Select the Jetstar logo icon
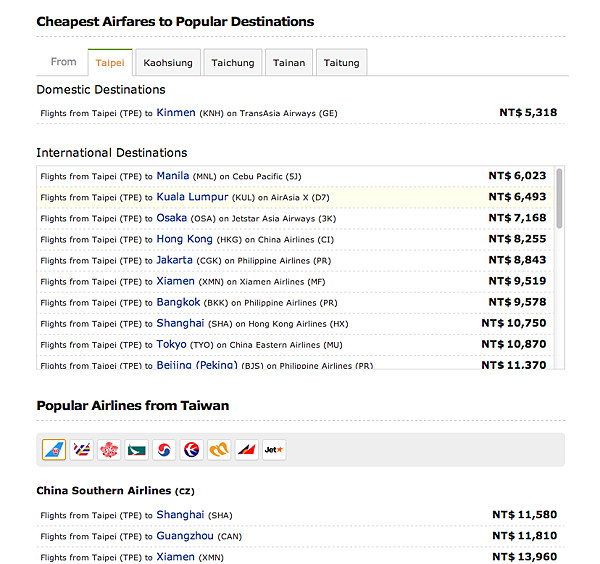Screen dimensions: 600x564 coord(274,450)
